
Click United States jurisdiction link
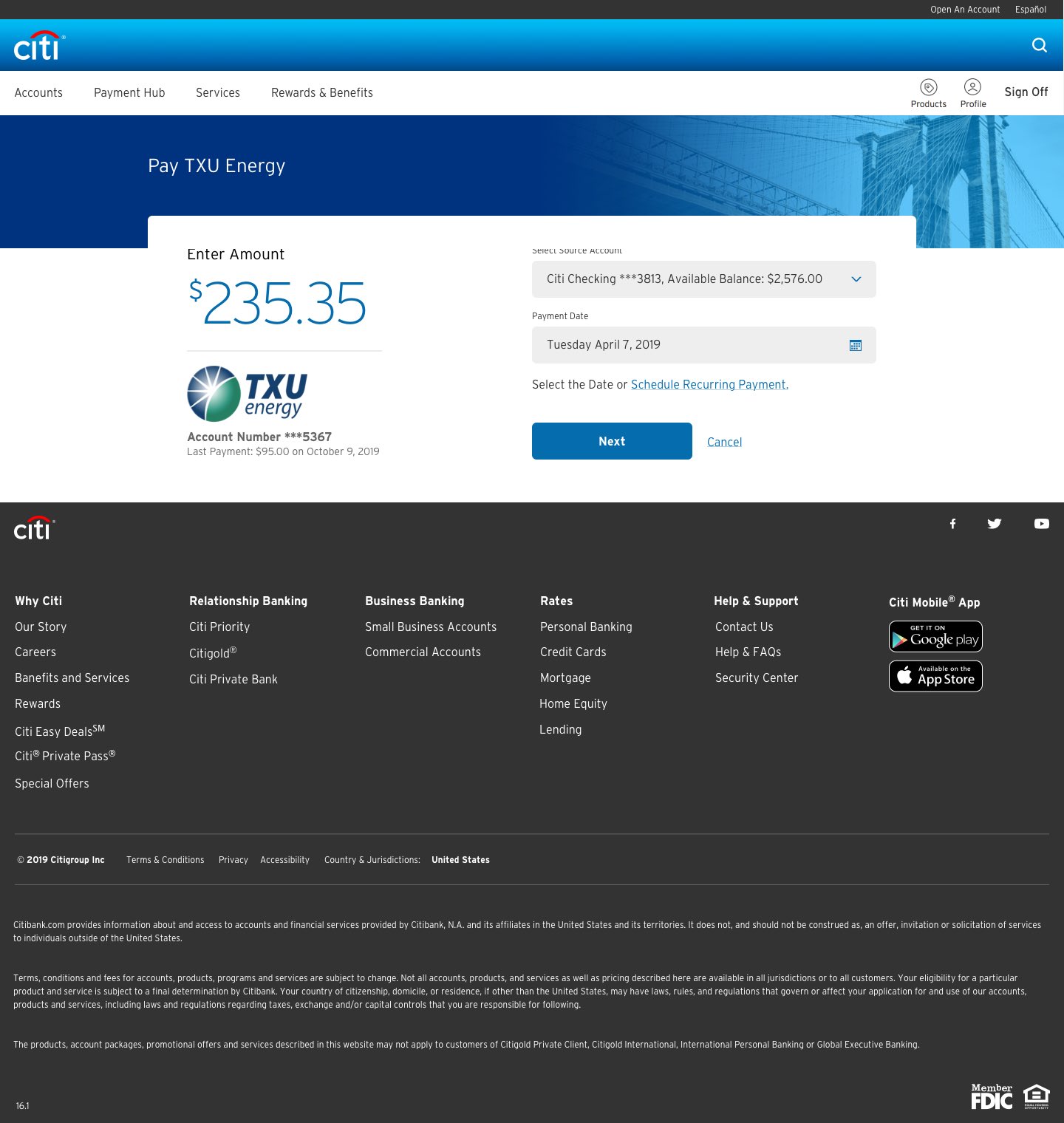point(461,860)
